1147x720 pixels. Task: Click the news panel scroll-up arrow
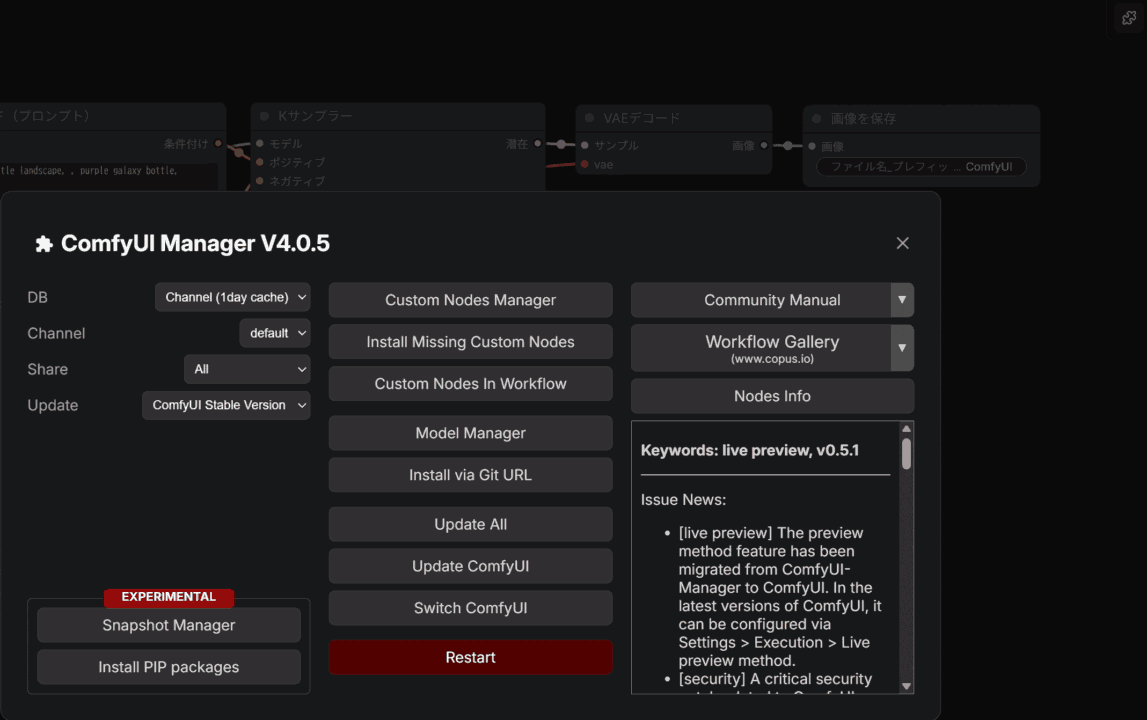906,429
